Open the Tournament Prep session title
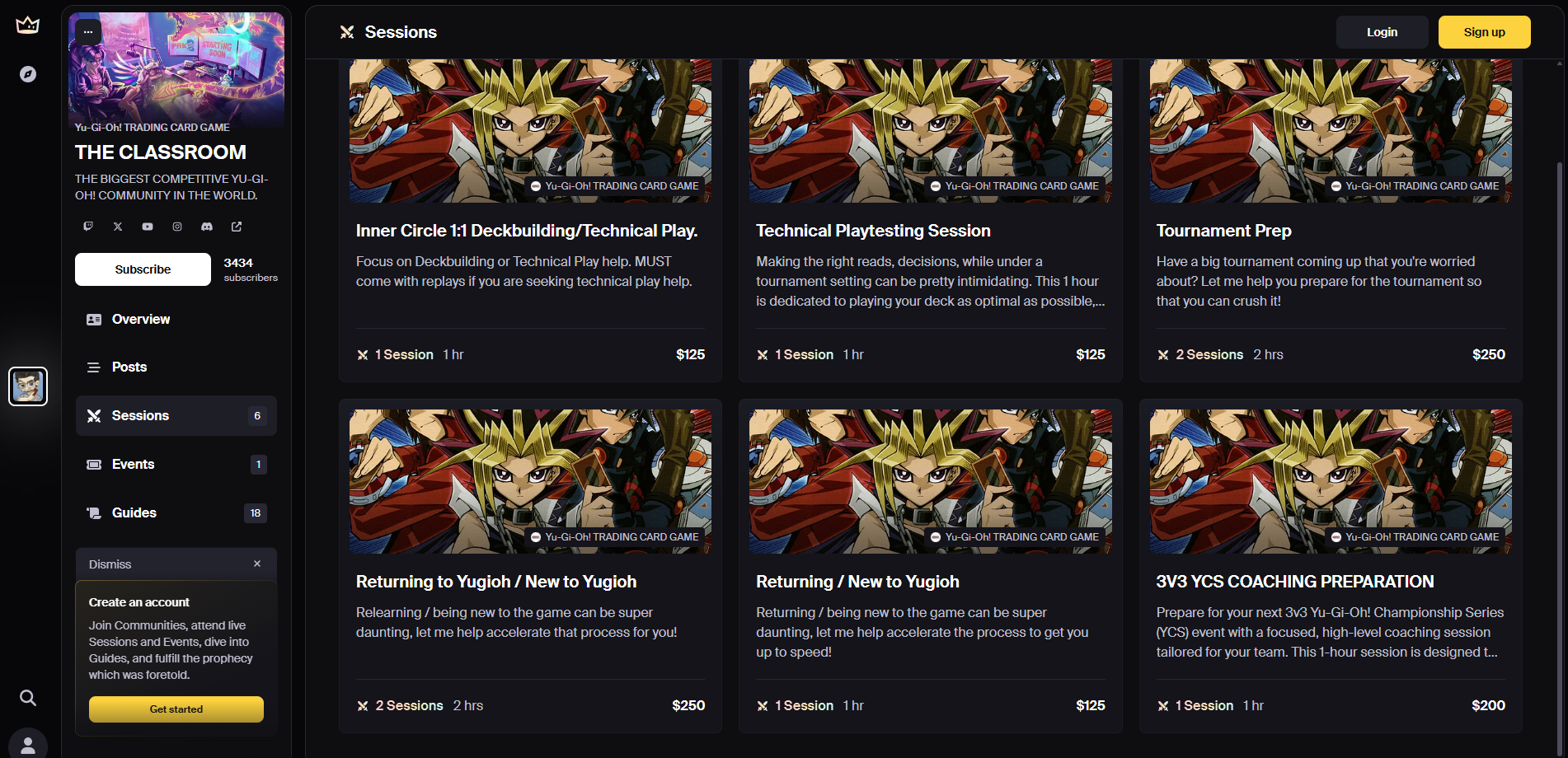 pos(1223,231)
